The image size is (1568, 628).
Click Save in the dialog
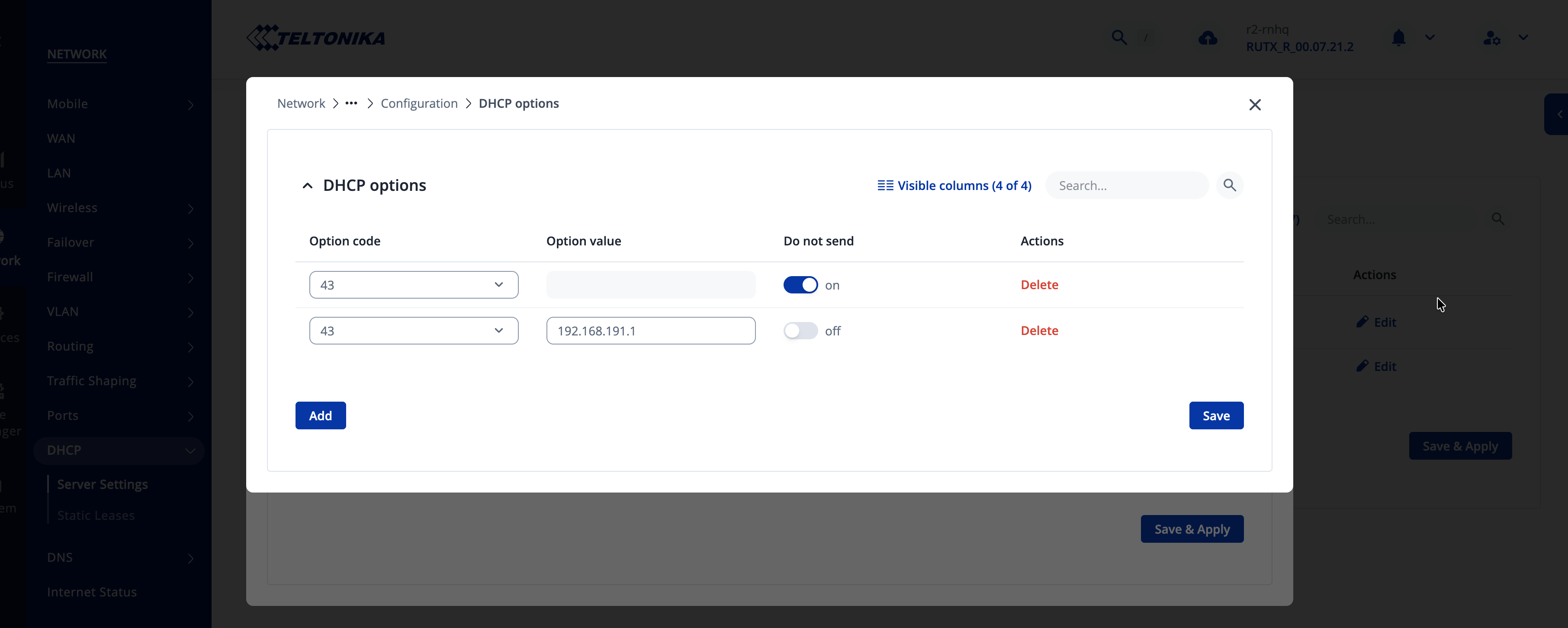(x=1215, y=415)
